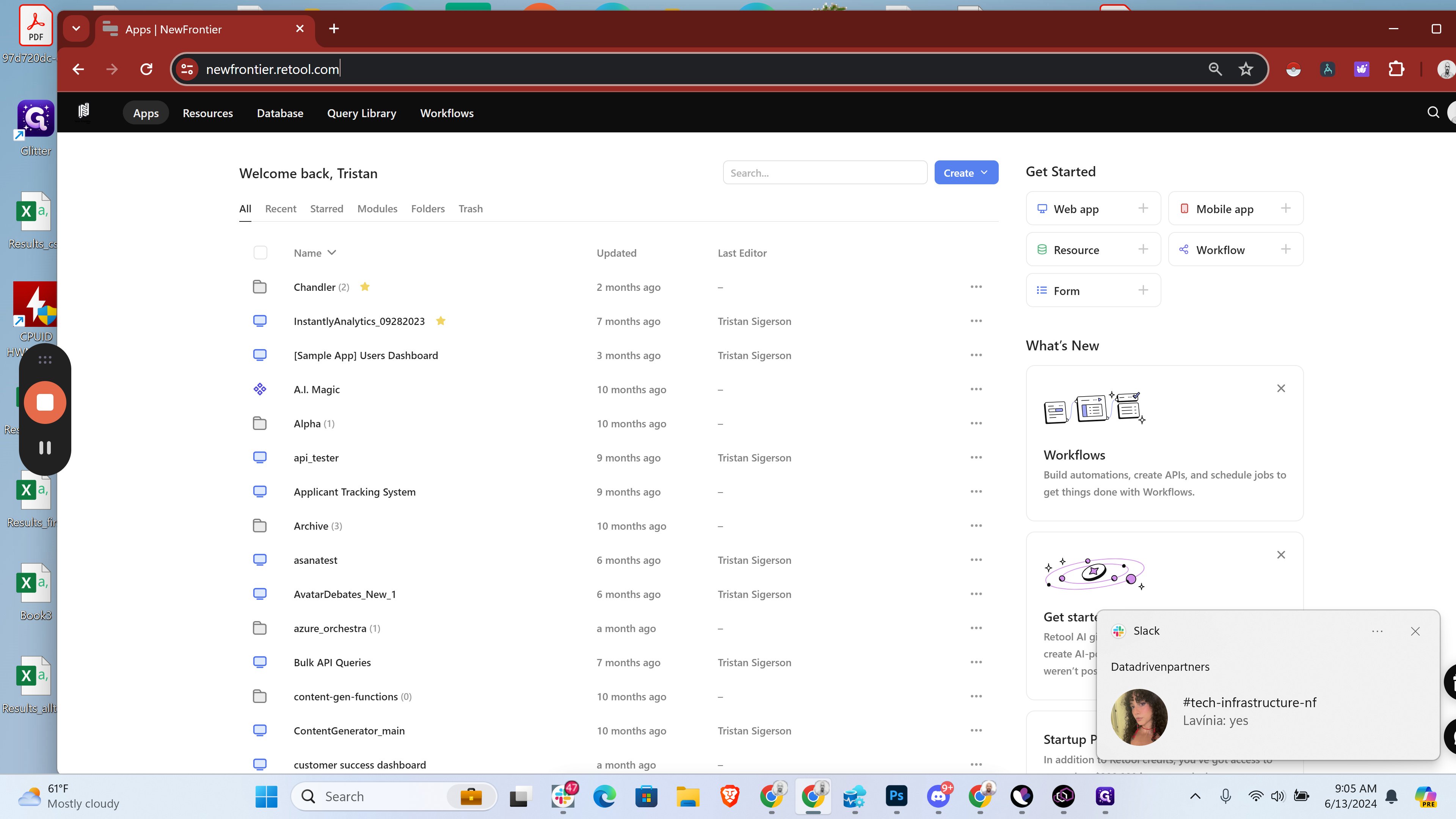Click the Archive folder icon

[259, 526]
